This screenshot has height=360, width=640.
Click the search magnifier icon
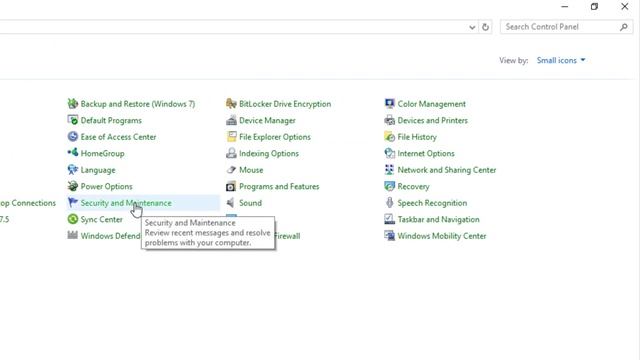(624, 27)
